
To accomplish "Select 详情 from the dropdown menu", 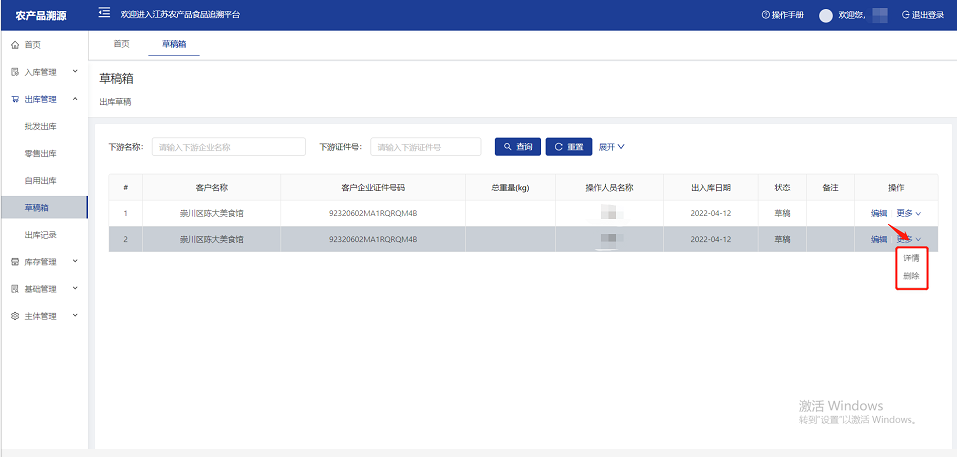I will (x=911, y=258).
